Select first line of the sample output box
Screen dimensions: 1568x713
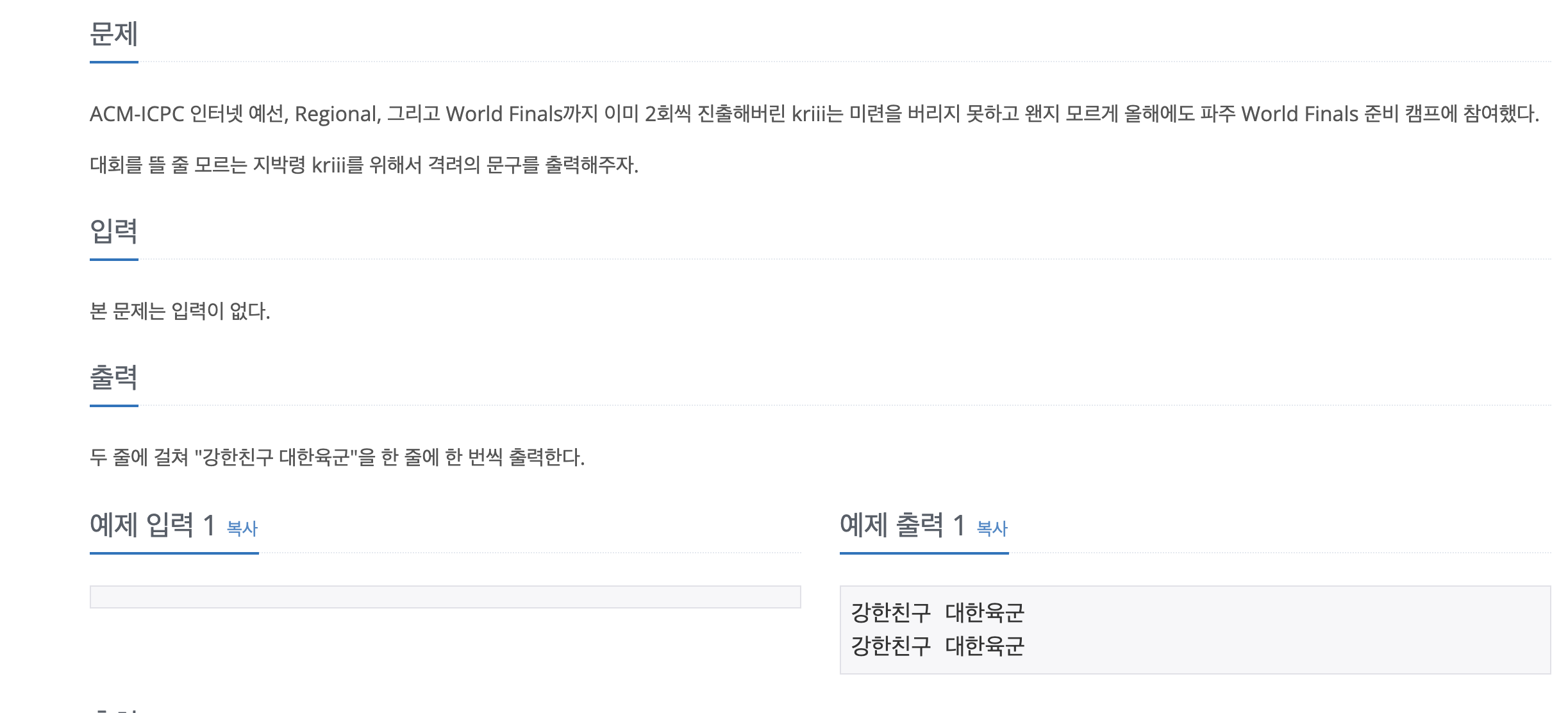[x=937, y=613]
